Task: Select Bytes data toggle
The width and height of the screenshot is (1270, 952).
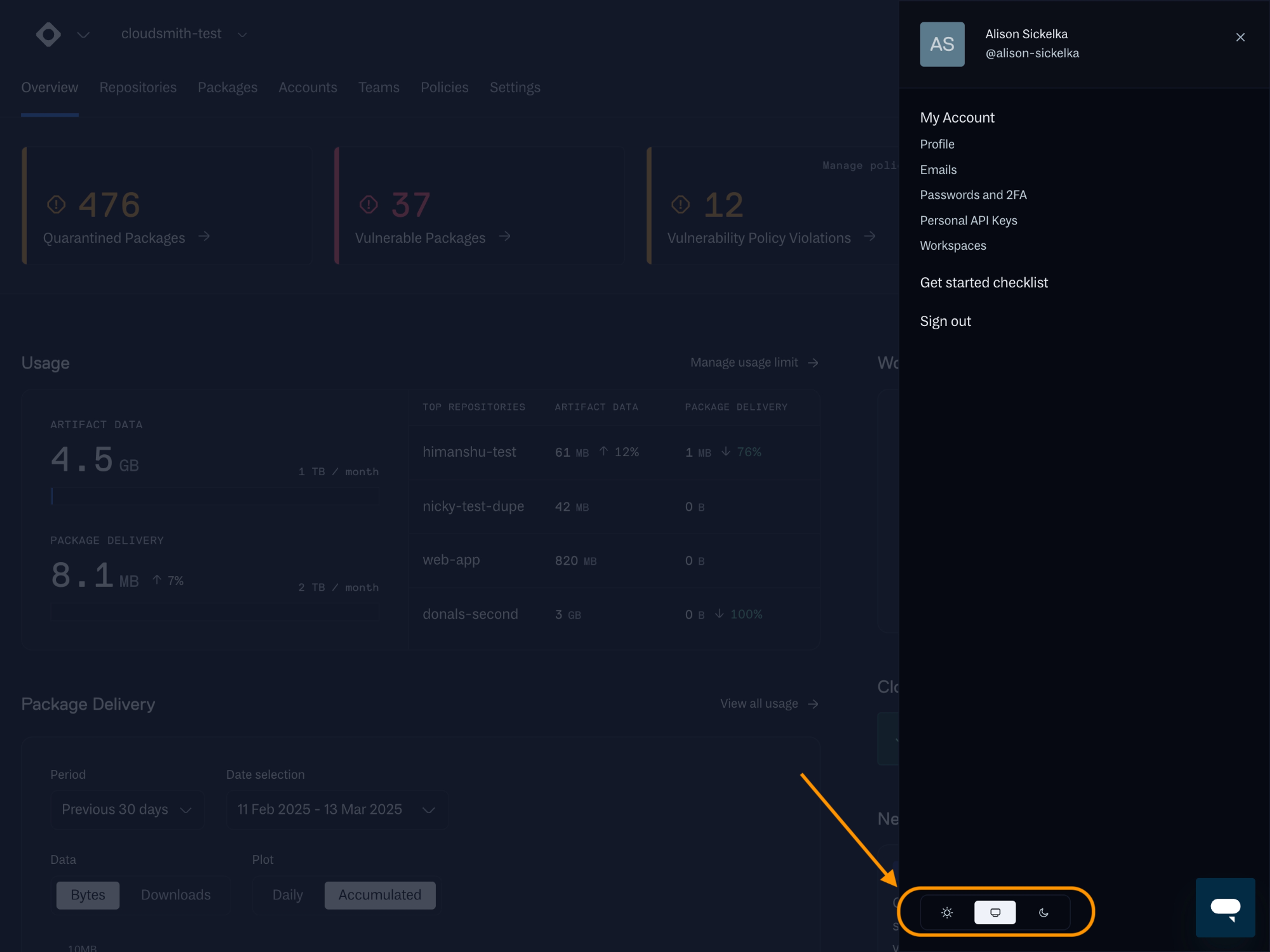Action: [x=88, y=894]
